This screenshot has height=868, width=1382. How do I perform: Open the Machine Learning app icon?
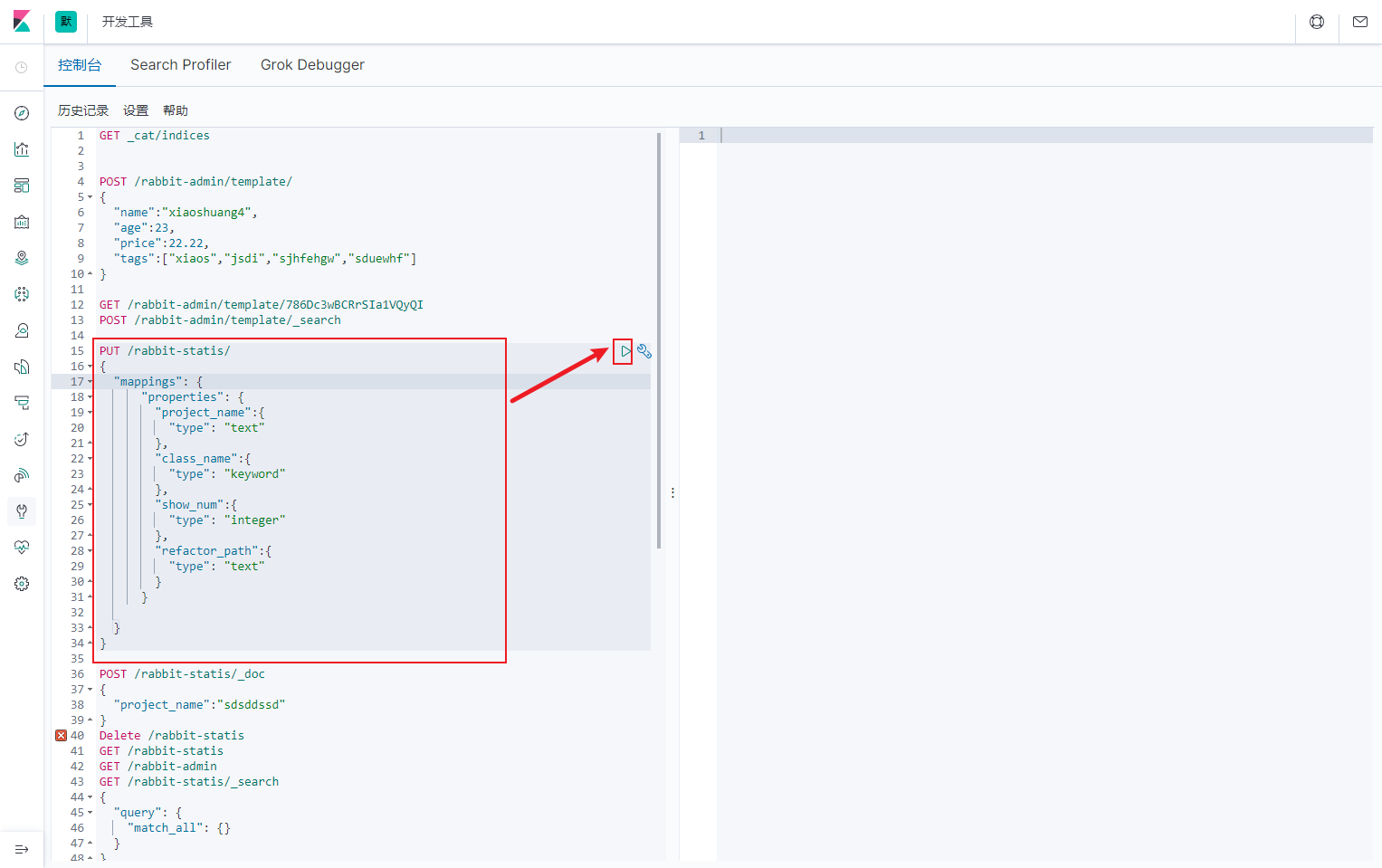21,293
